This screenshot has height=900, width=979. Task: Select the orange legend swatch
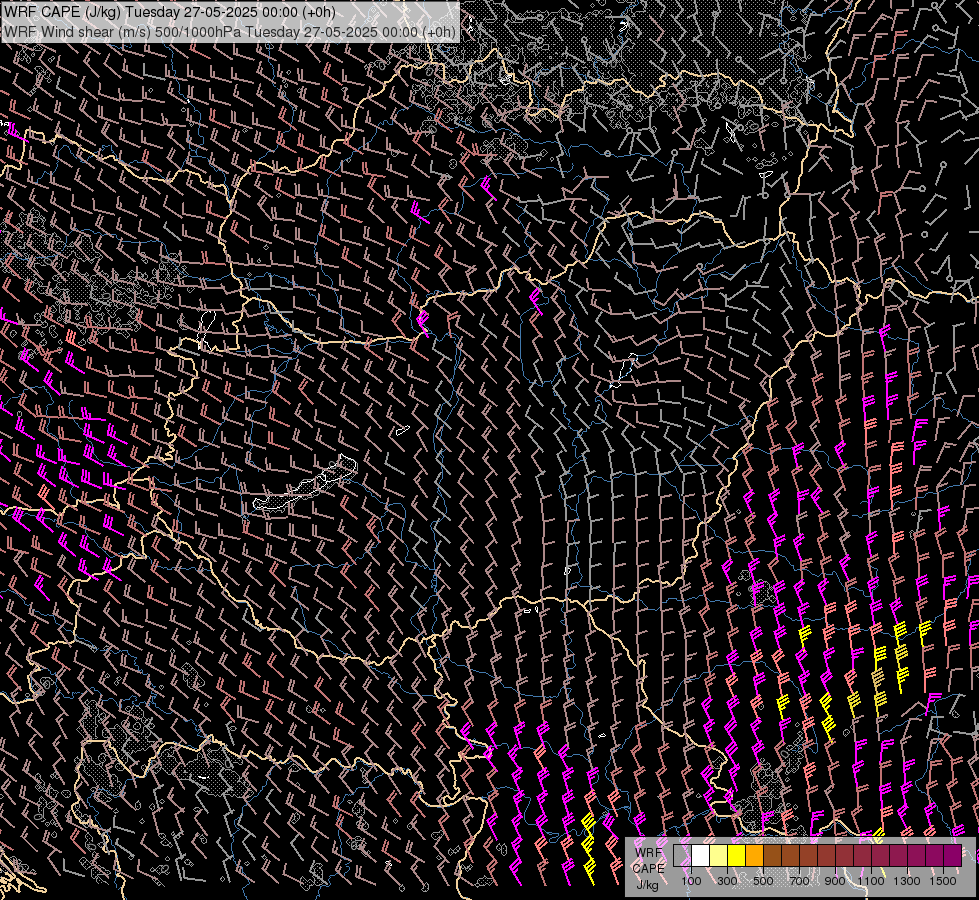[755, 855]
